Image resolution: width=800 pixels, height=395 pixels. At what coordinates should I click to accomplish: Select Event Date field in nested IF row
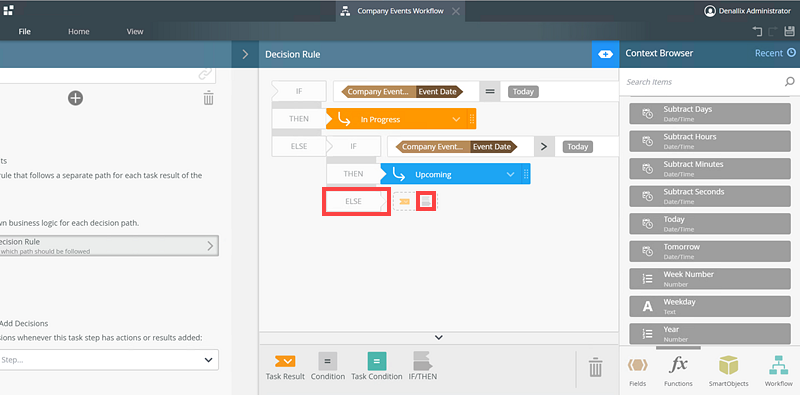492,147
